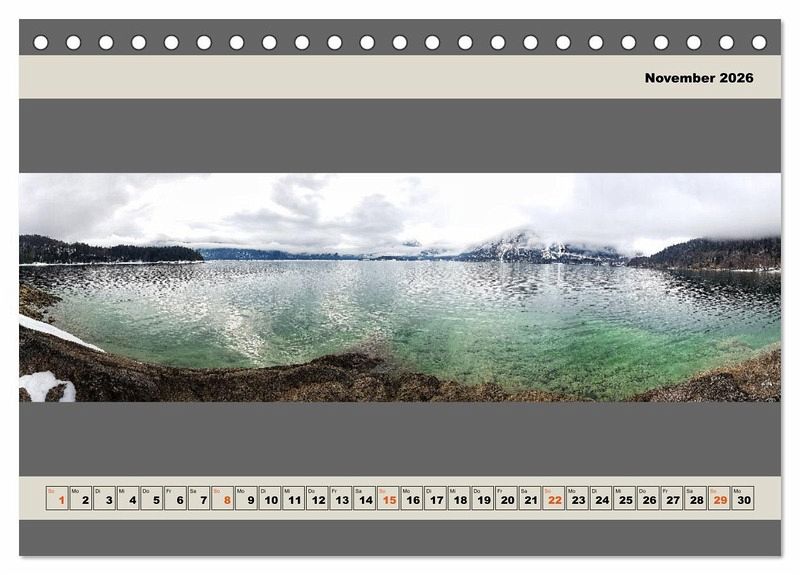Click the first binding hole on left
Viewport: 800px width, 575px height.
pos(41,42)
